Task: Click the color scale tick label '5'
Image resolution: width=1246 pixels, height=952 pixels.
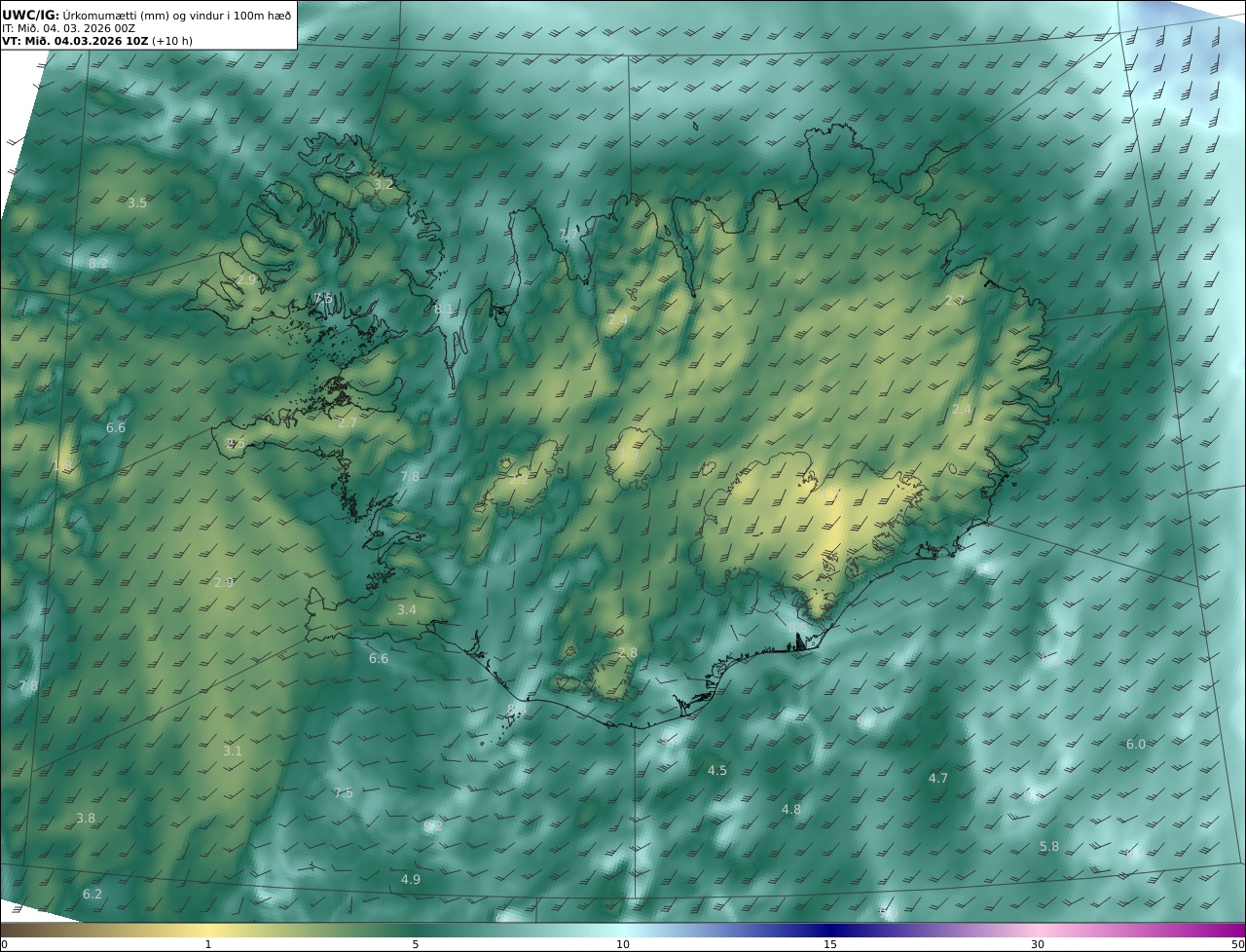Action: click(416, 945)
